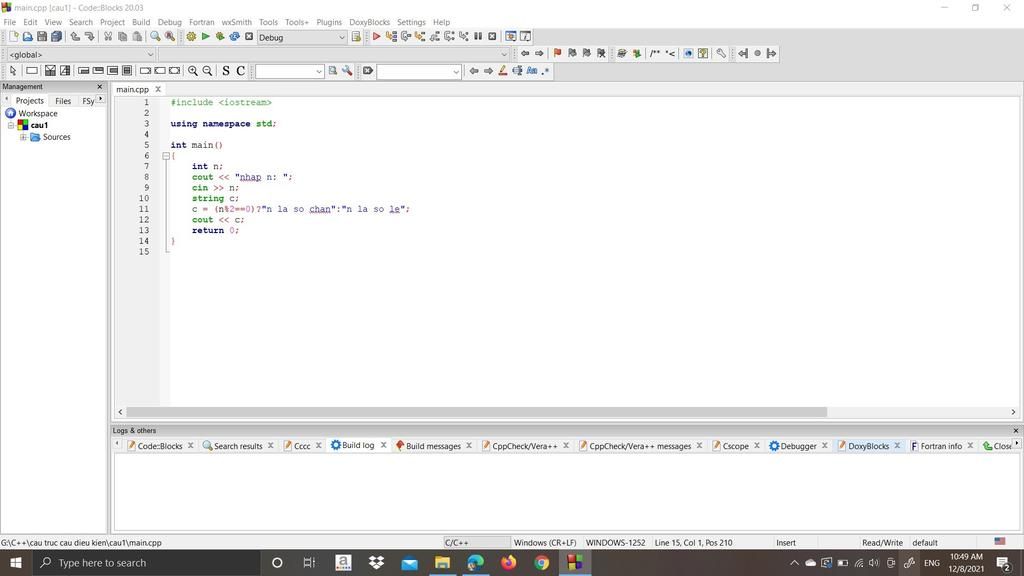Screen dimensions: 1024x576
Task: Open Windows Start menu
Action: click(16, 562)
